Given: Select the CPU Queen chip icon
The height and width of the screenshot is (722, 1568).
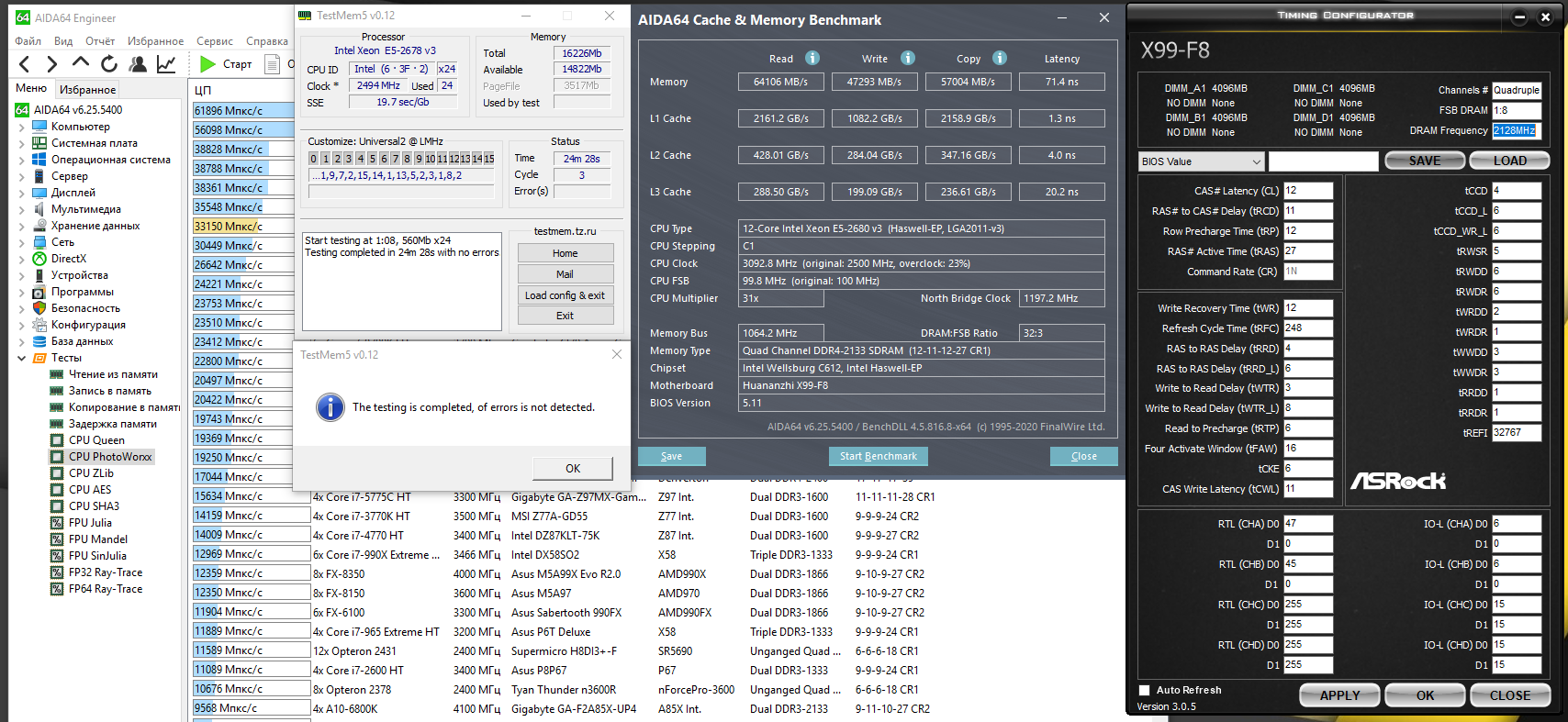Looking at the screenshot, I should (57, 440).
